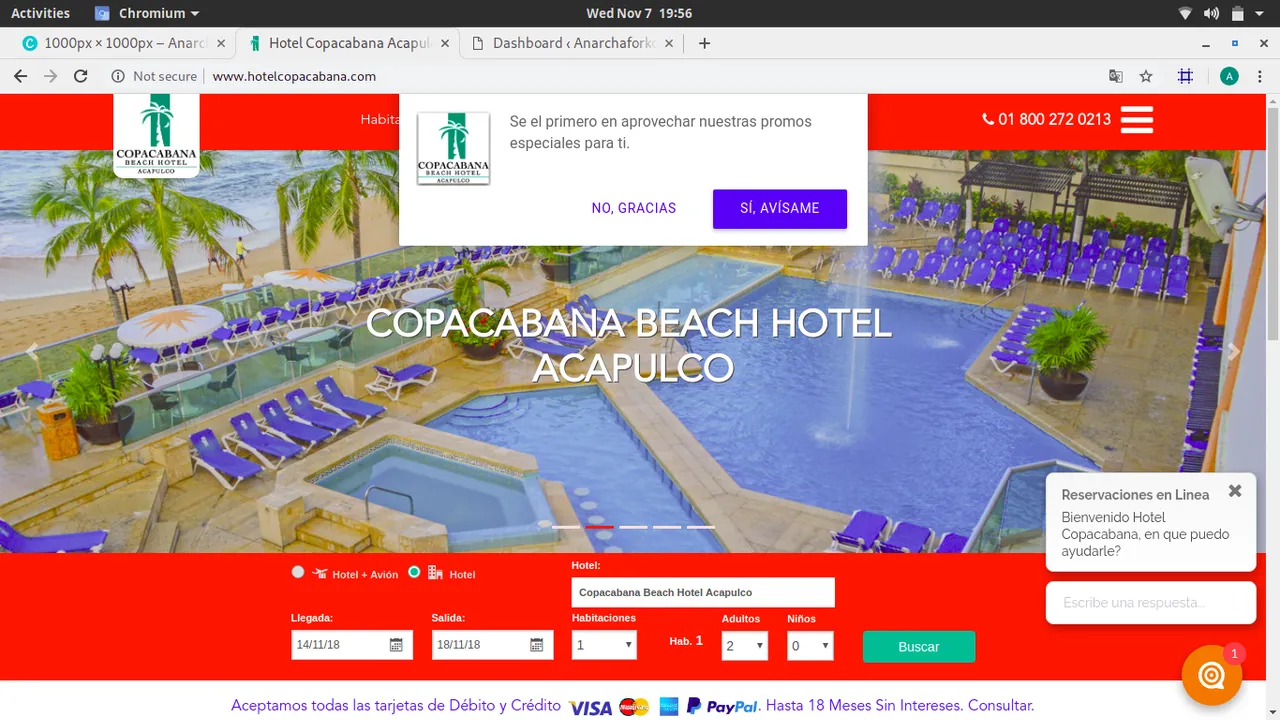
Task: Open the Habitaciones dropdown
Action: [604, 645]
